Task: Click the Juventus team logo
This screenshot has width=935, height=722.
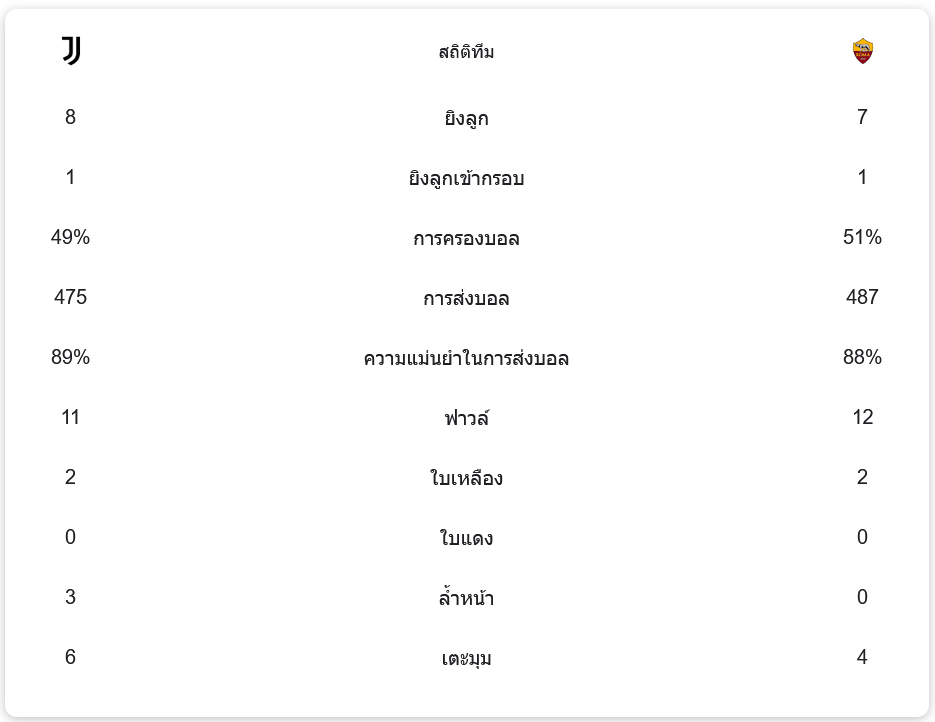Action: [x=71, y=51]
